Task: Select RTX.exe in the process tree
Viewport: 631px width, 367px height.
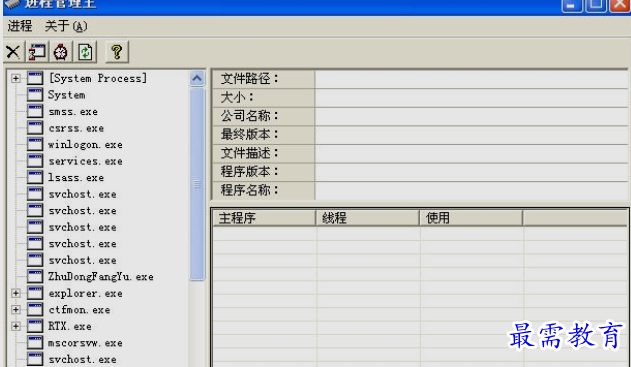Action: click(x=70, y=326)
